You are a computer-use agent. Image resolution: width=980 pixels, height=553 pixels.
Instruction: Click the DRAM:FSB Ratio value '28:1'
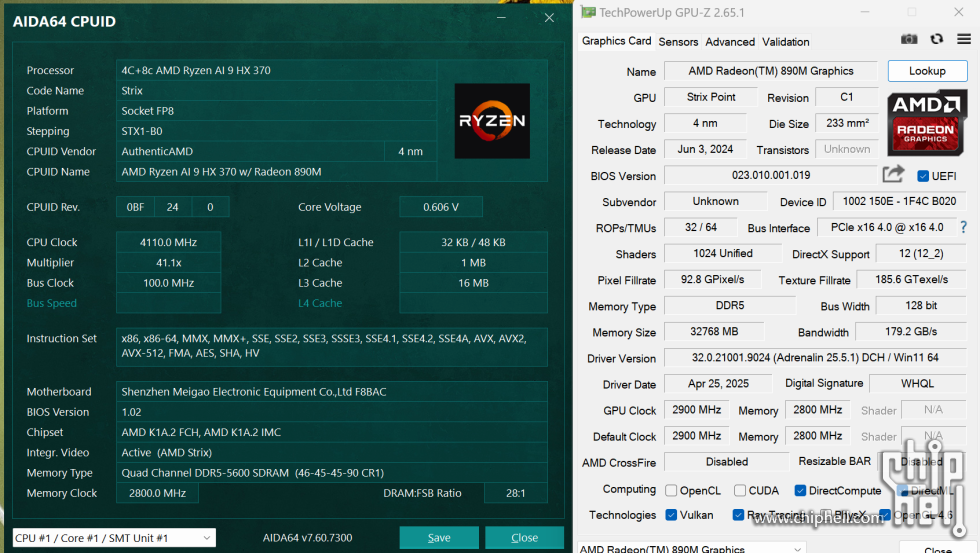516,493
